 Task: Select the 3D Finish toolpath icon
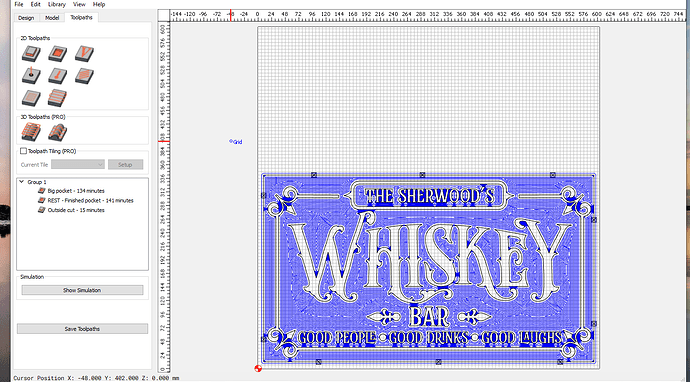click(x=58, y=132)
